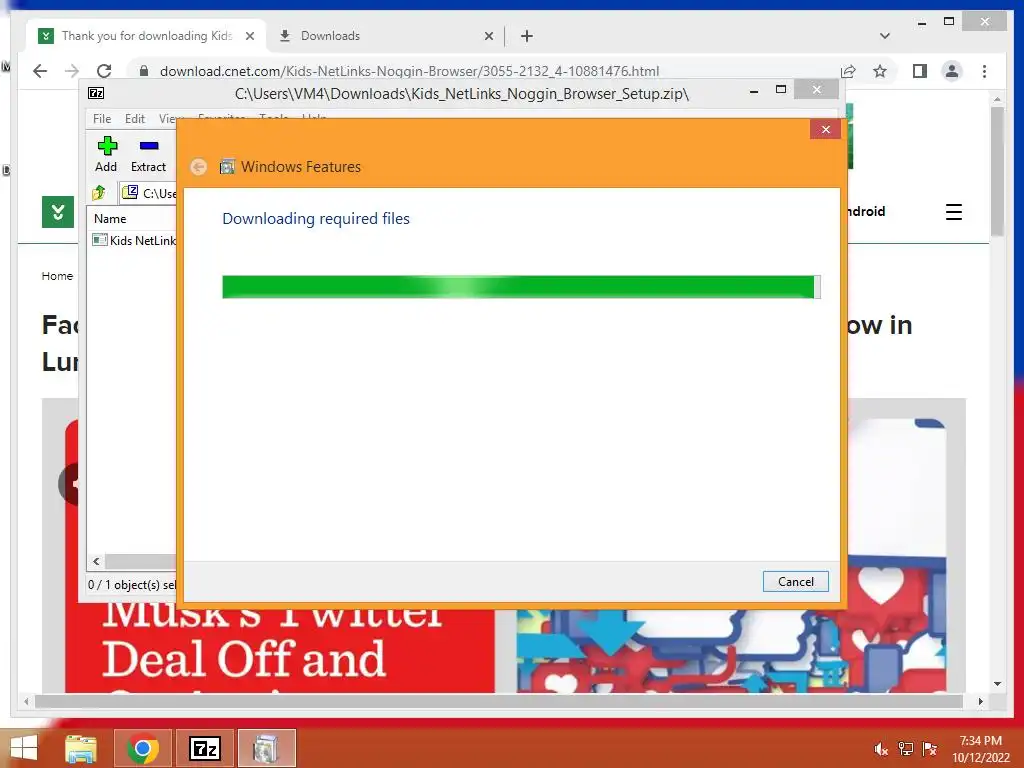
Task: Click the up-folder icon in 7-Zip
Action: tap(99, 193)
